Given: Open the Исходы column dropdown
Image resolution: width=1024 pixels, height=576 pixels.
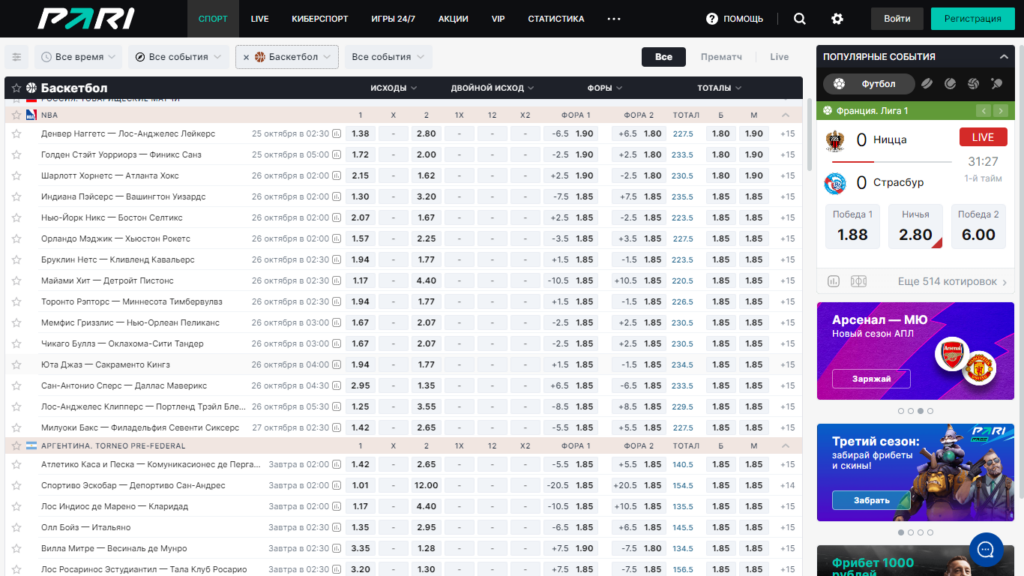Looking at the screenshot, I should click(x=393, y=88).
